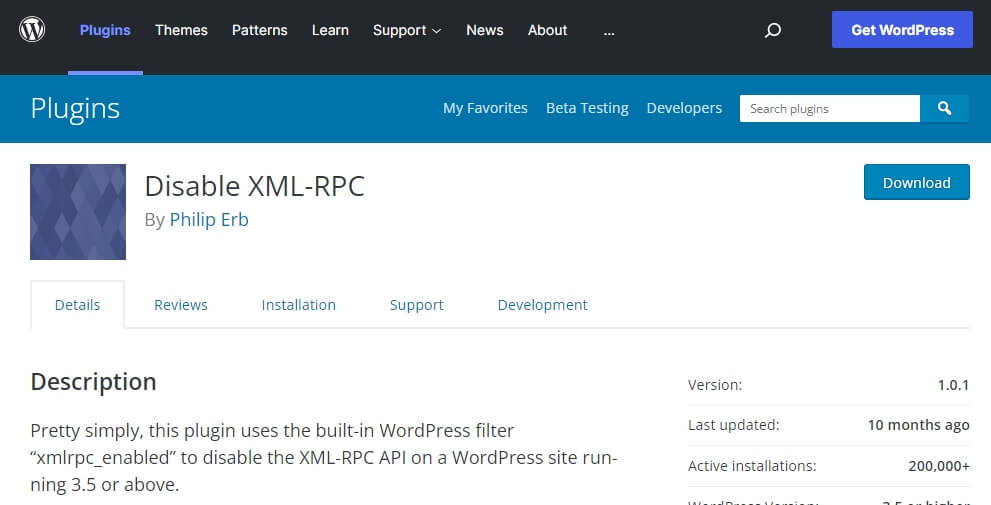Viewport: 991px width, 505px height.
Task: Go to Patterns in top navigation
Action: [259, 30]
